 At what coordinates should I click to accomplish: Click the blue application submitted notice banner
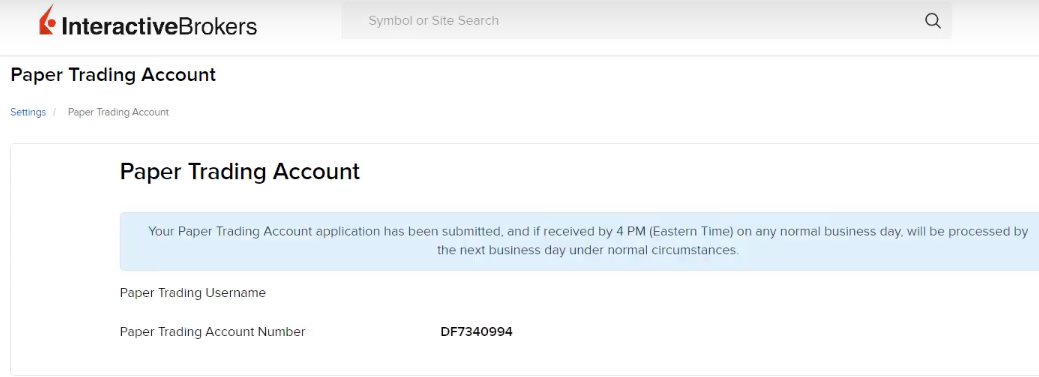pos(579,241)
